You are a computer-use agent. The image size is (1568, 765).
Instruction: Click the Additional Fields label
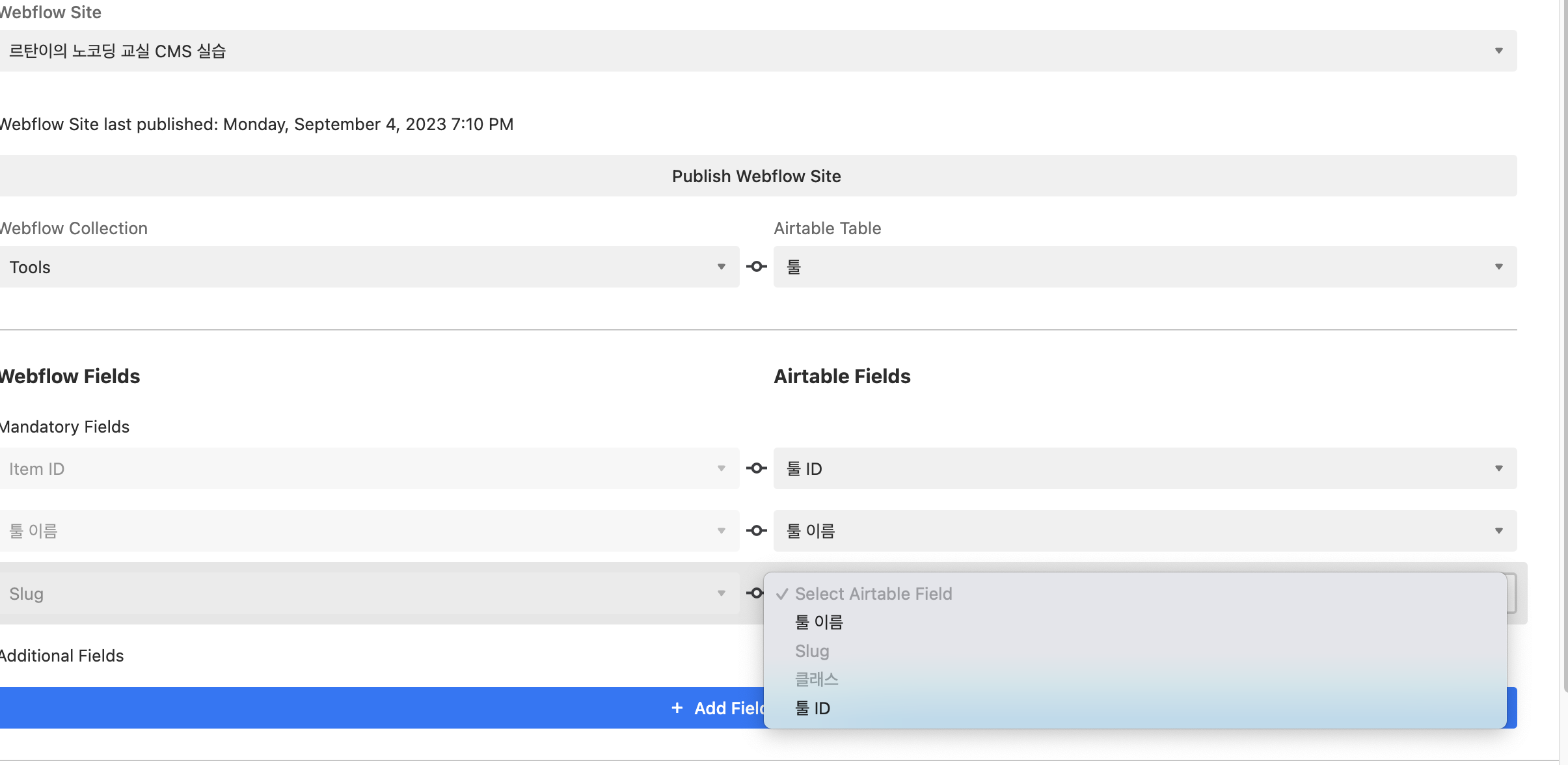[x=62, y=656]
